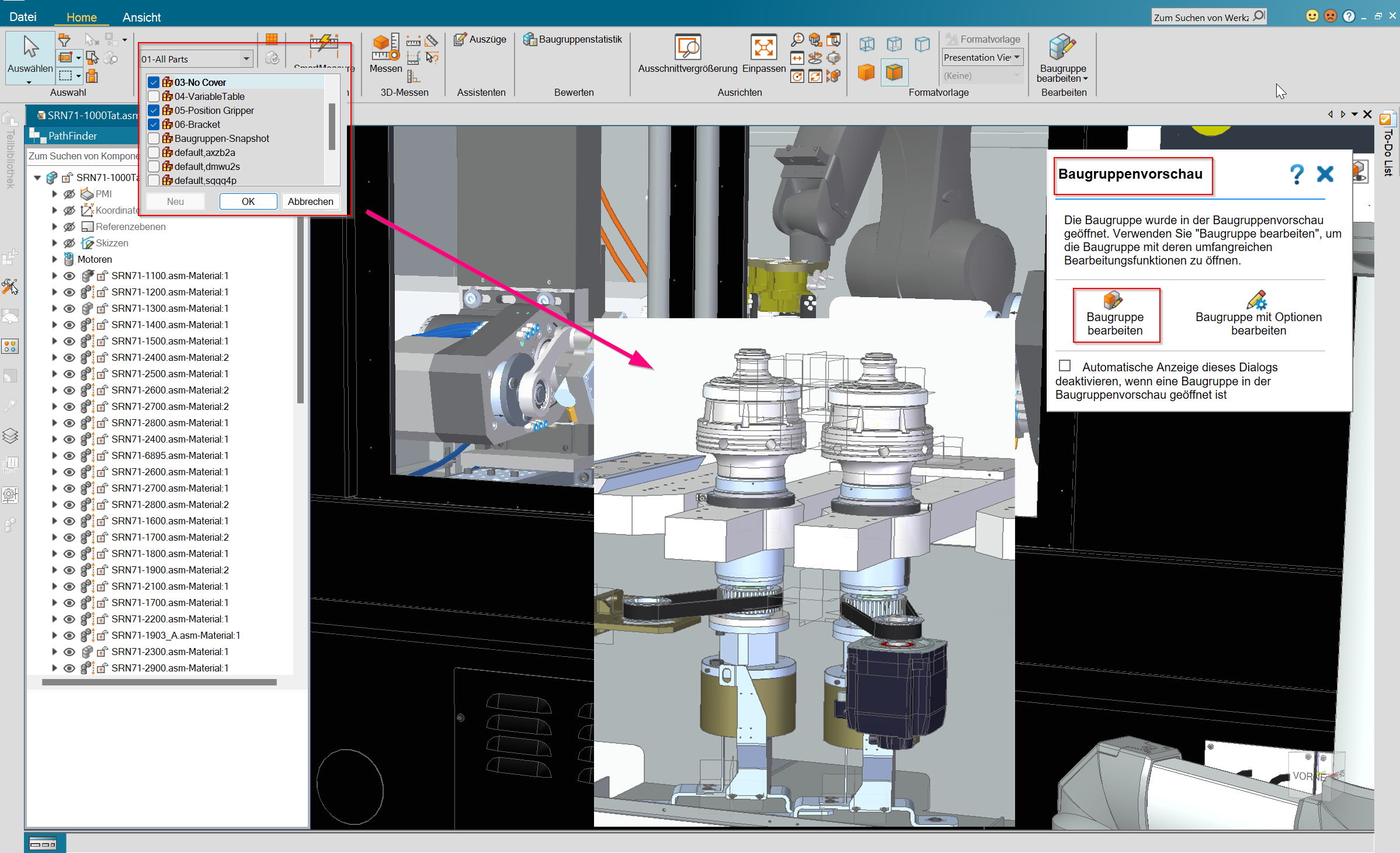Open the 01-All Parts configuration dropdown
Image resolution: width=1400 pixels, height=853 pixels.
[x=246, y=59]
